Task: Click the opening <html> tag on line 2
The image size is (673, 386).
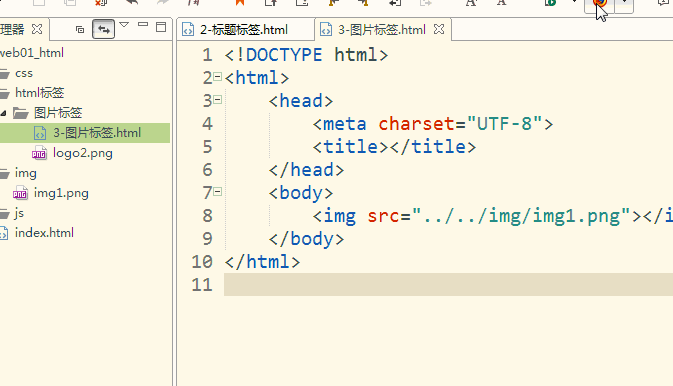Action: tap(257, 78)
